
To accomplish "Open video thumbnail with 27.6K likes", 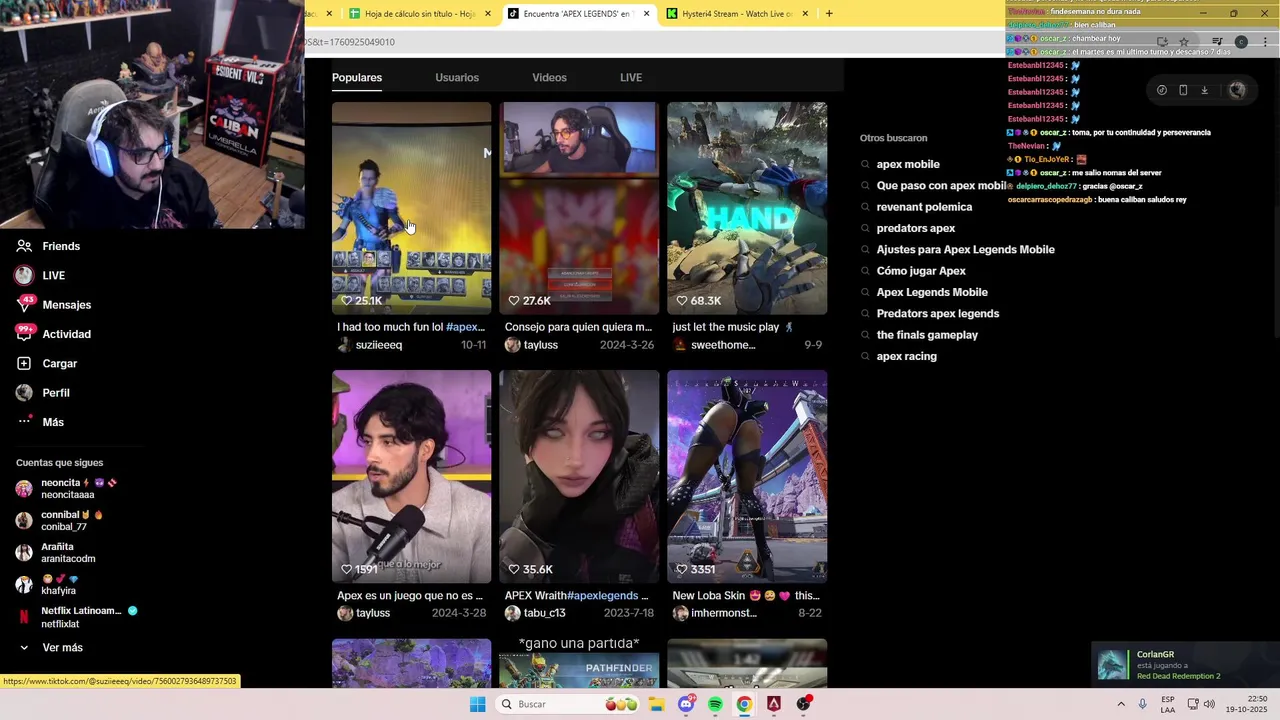I will [x=579, y=208].
